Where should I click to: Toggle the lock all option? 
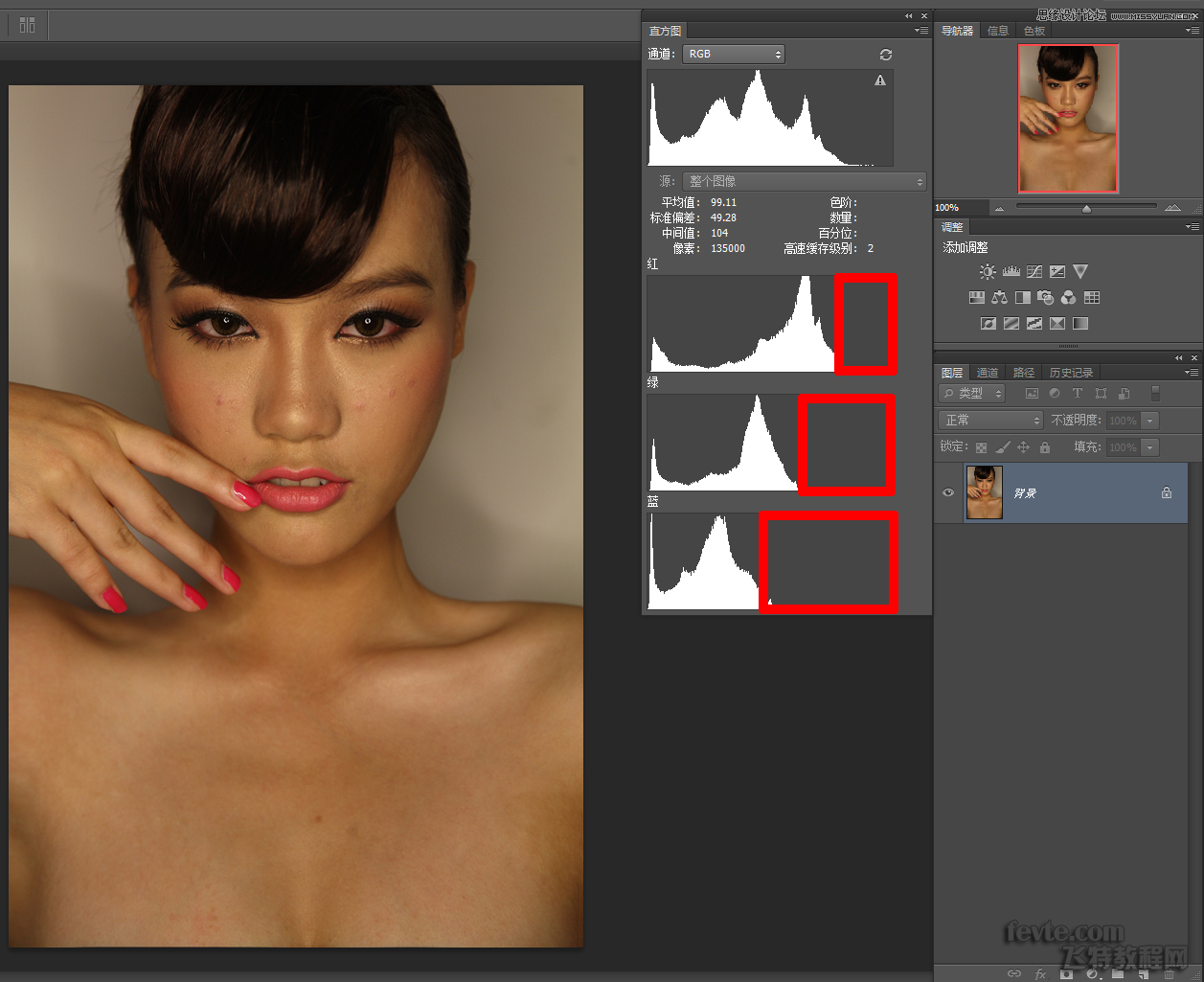pos(1043,446)
